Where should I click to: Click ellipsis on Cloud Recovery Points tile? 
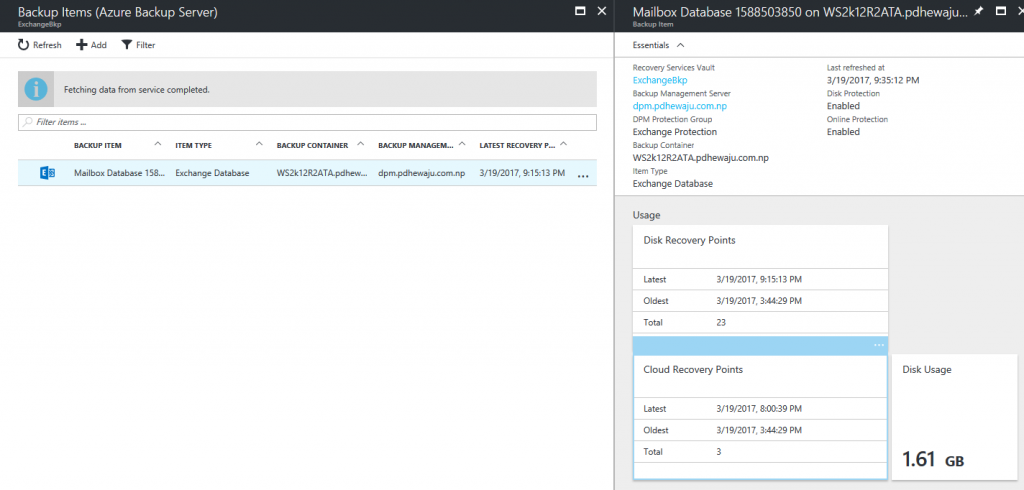[878, 345]
